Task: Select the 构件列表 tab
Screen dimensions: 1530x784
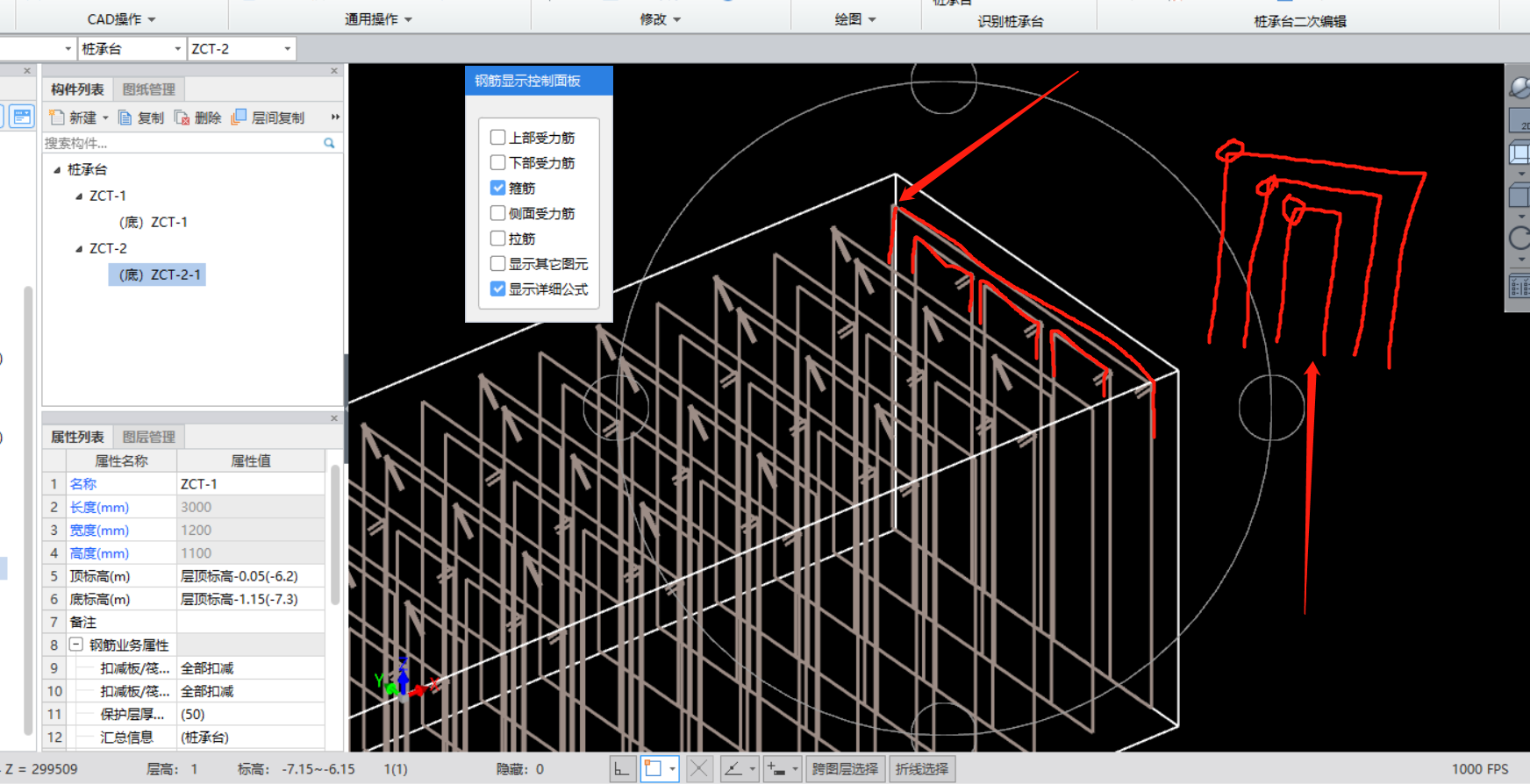Action: click(77, 89)
